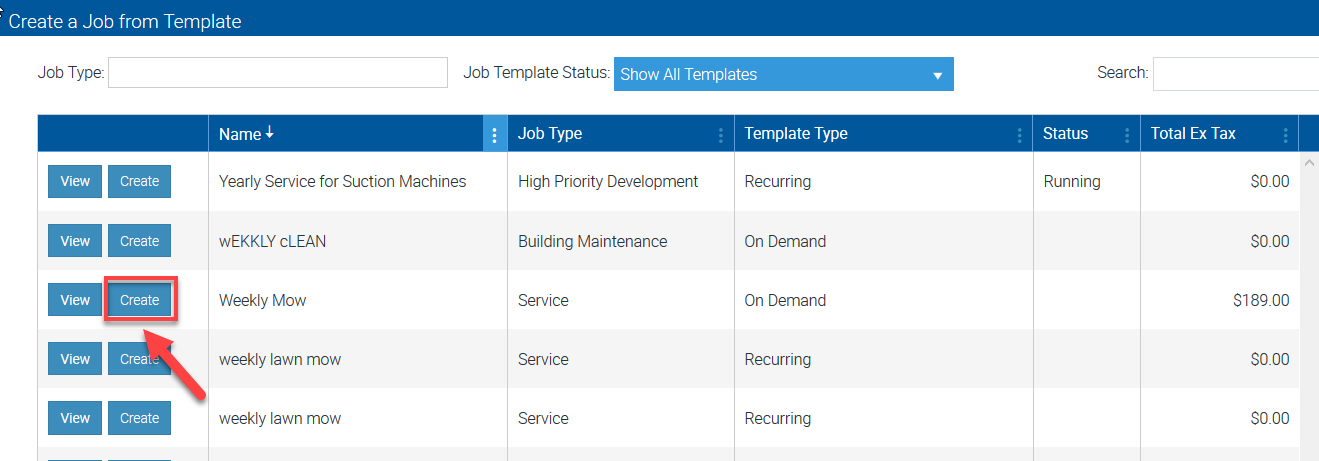Sort by Total Ex Tax header
Screen dimensions: 1319x461
1193,134
